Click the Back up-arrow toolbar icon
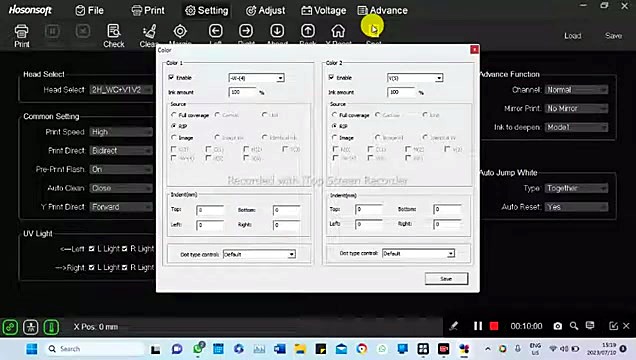Screen dimensions: 636x360 tap(308, 31)
